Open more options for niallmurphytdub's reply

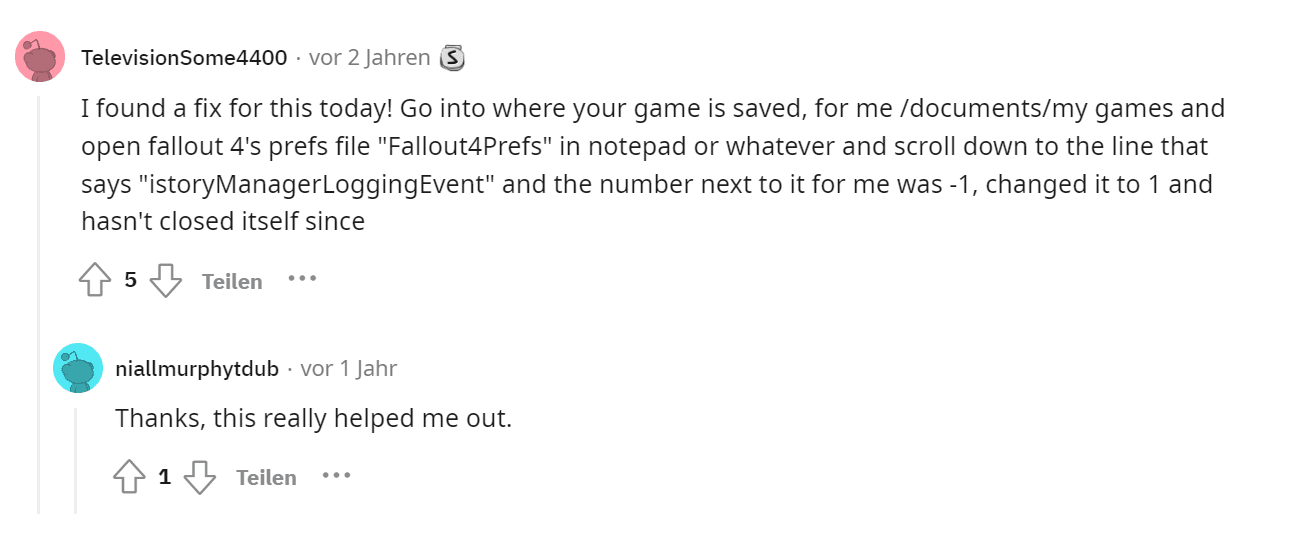(x=336, y=476)
